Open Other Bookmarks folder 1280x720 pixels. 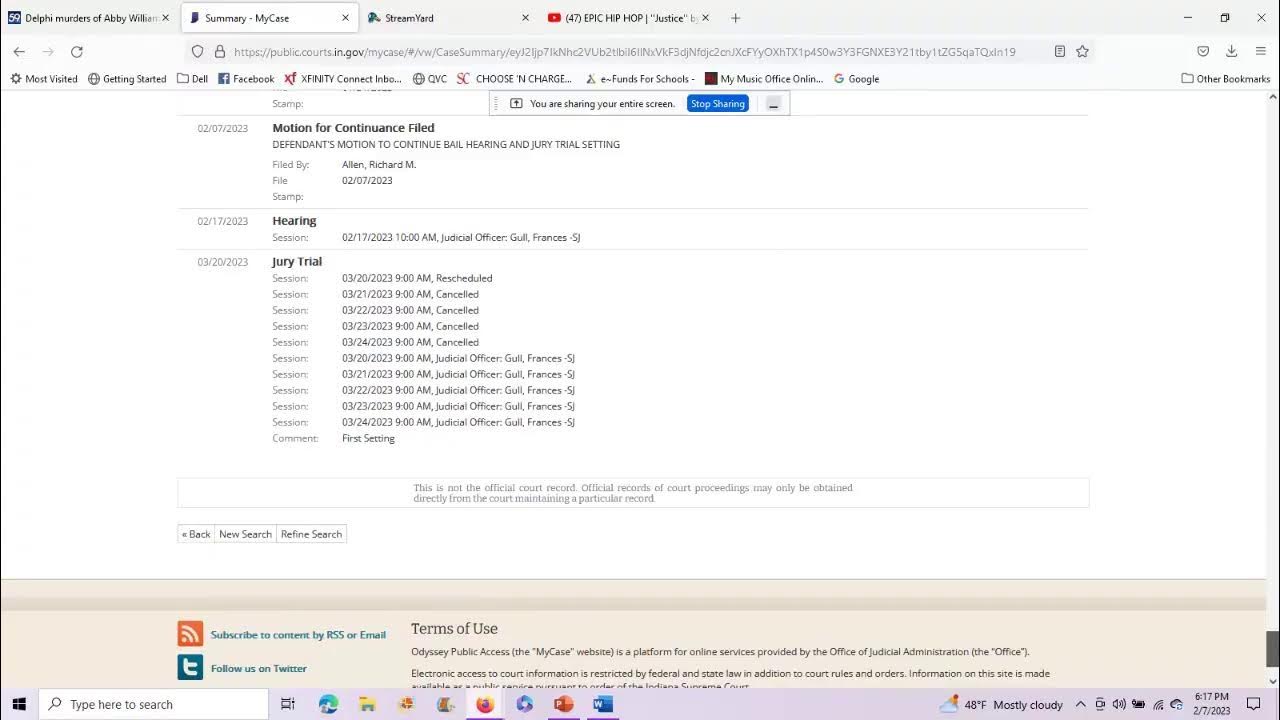click(x=1226, y=79)
